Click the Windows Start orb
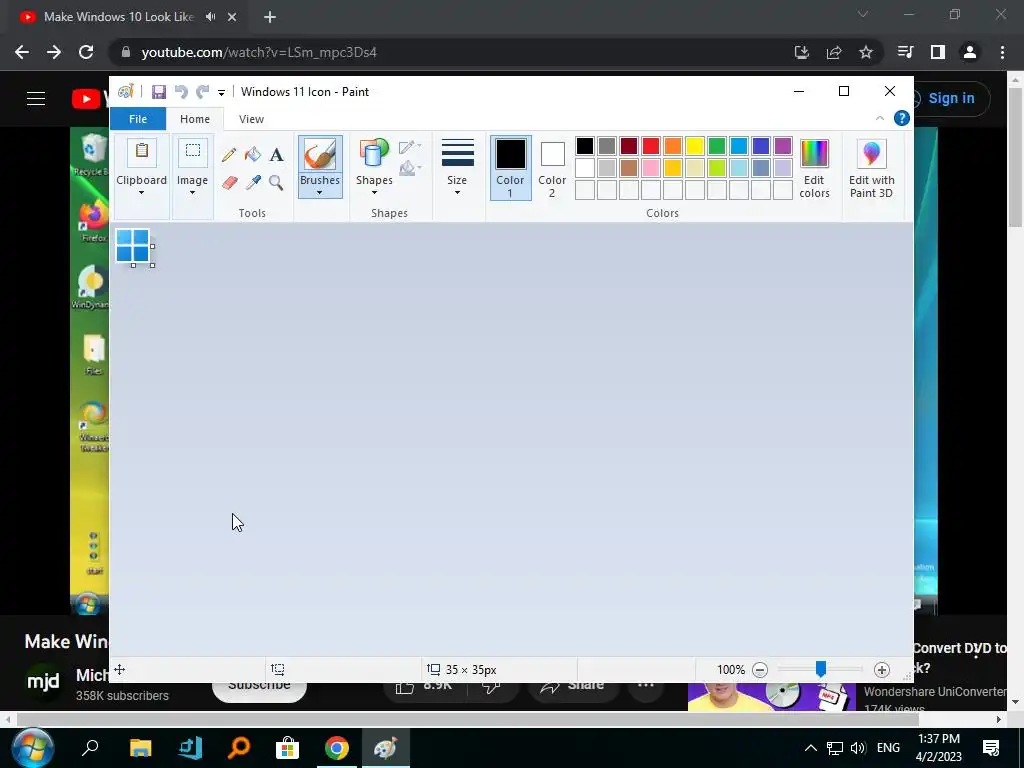1024x768 pixels. [31, 748]
